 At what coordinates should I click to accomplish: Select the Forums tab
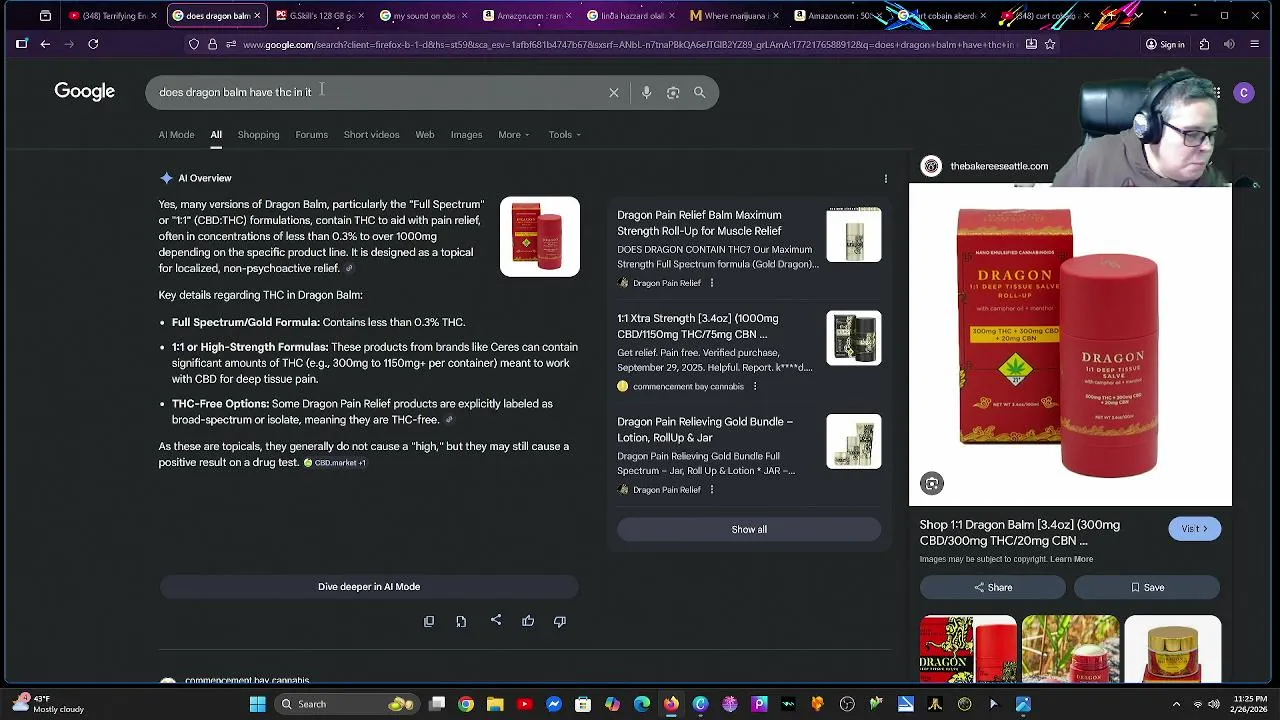click(311, 135)
